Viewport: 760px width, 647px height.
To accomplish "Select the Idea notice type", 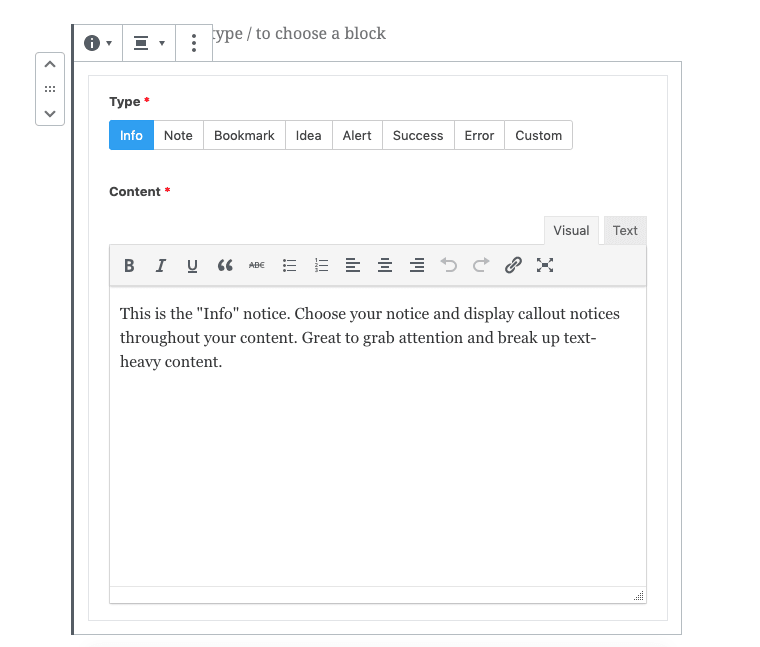I will 309,135.
